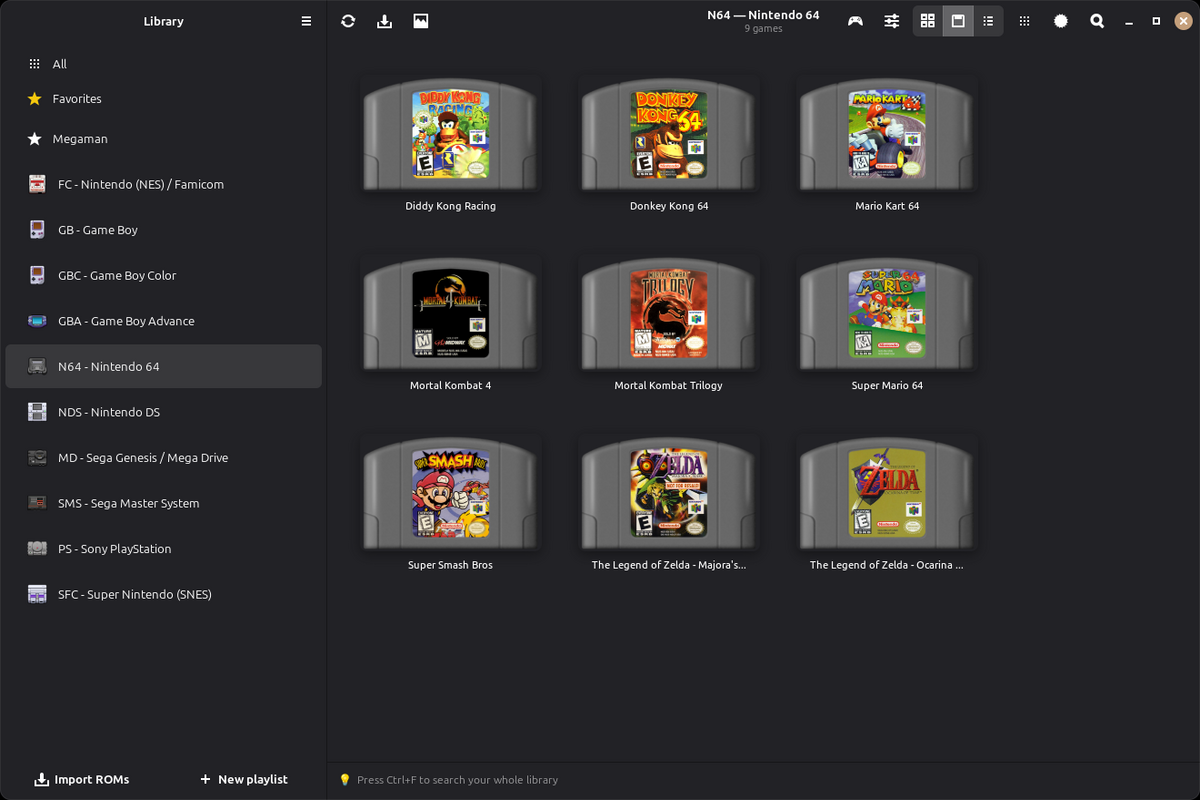The image size is (1200, 800).
Task: Select the Super Smash Bros cartridge
Action: 450,494
